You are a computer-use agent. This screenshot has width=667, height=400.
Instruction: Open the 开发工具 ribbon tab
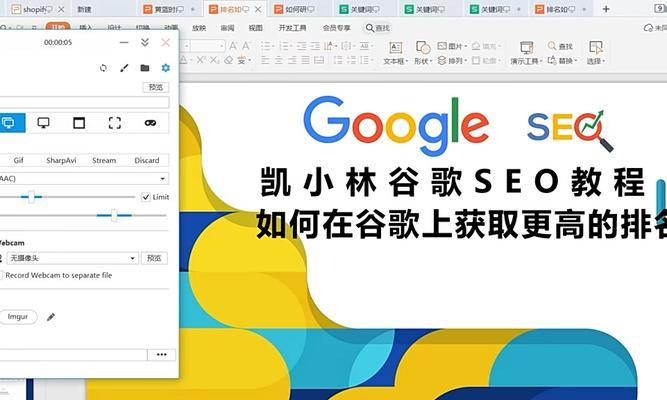[x=292, y=28]
